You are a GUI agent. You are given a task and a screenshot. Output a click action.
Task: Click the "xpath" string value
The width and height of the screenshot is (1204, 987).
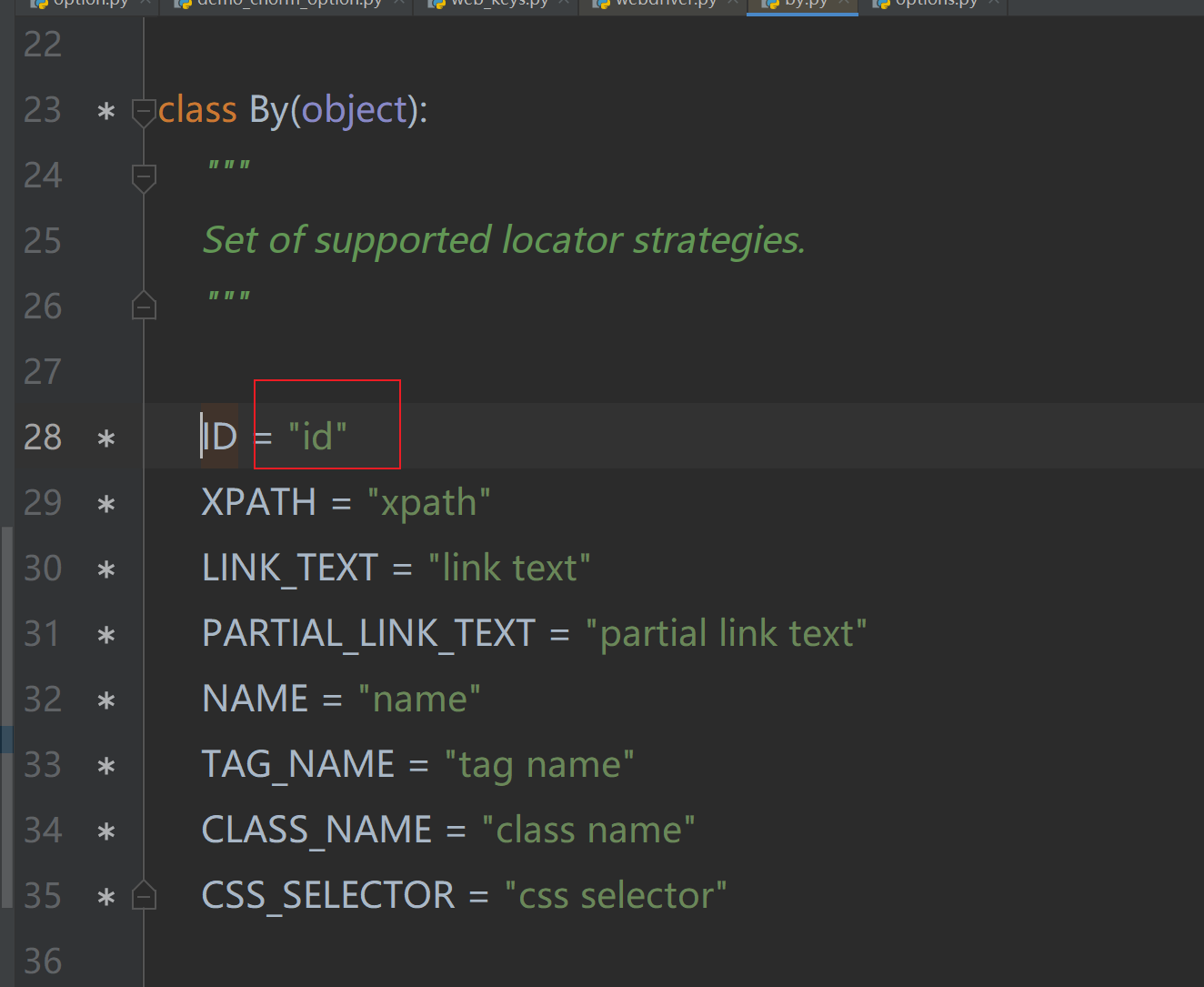pos(428,502)
